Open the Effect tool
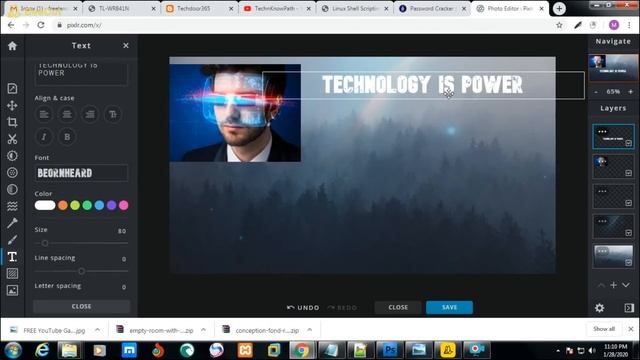The height and width of the screenshot is (360, 640). [x=12, y=189]
